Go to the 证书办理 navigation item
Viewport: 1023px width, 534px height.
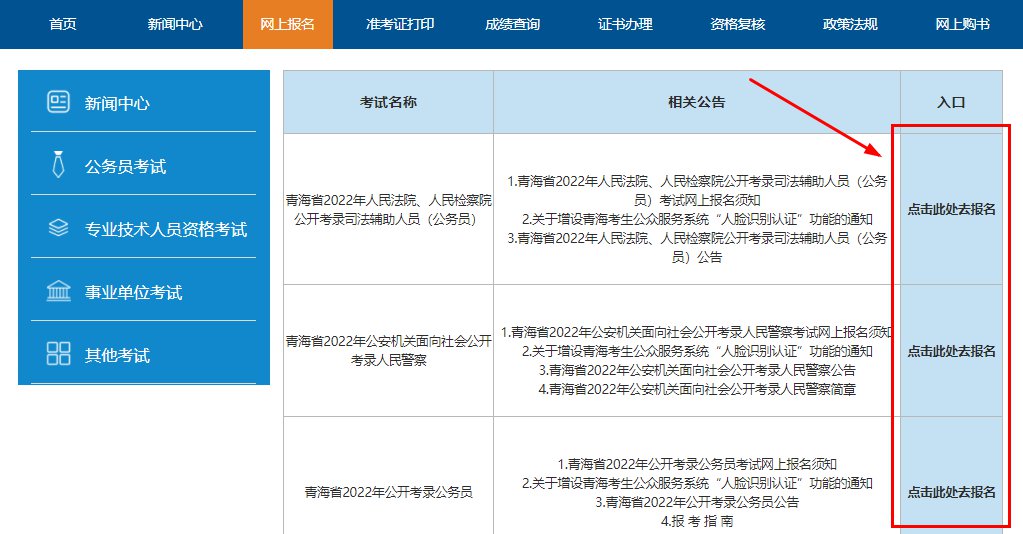[625, 24]
